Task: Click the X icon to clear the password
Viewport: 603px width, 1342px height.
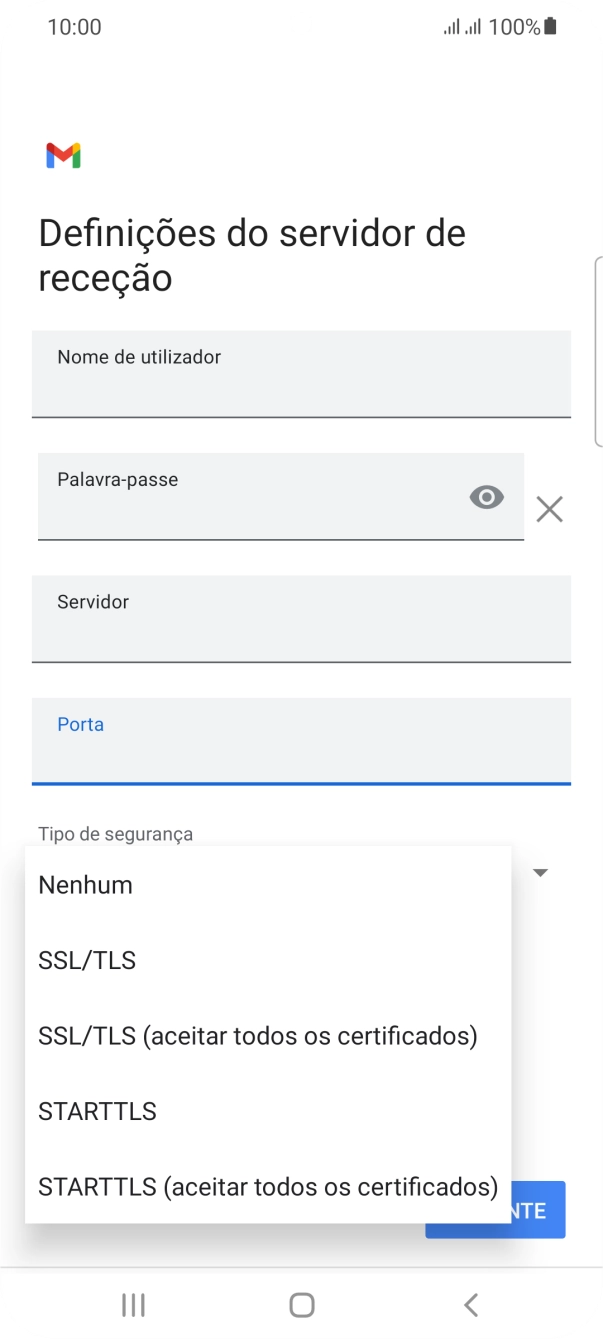Action: 549,510
